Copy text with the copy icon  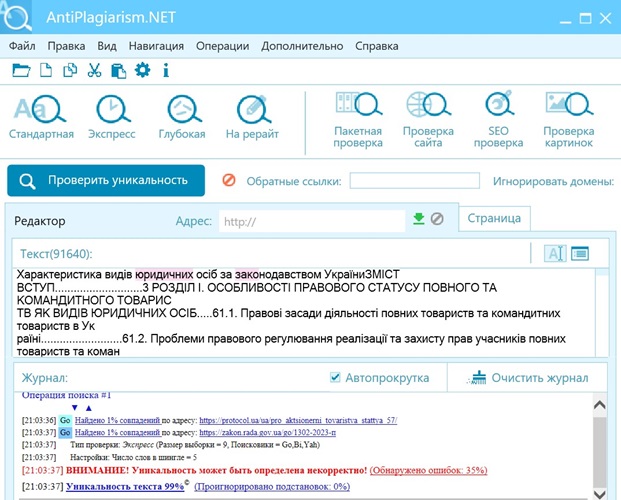click(x=70, y=70)
